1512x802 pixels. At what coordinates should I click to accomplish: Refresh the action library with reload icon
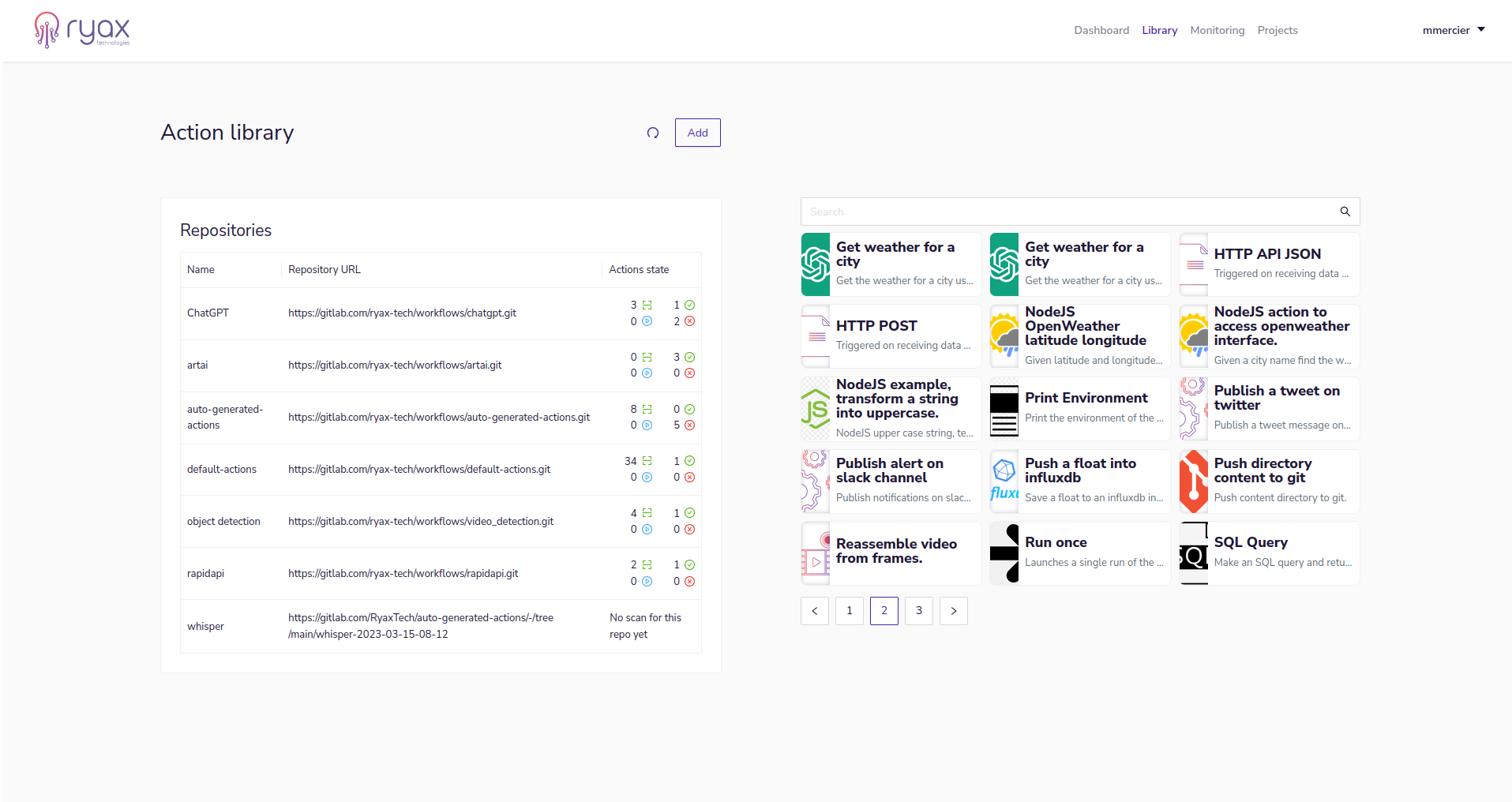(653, 133)
